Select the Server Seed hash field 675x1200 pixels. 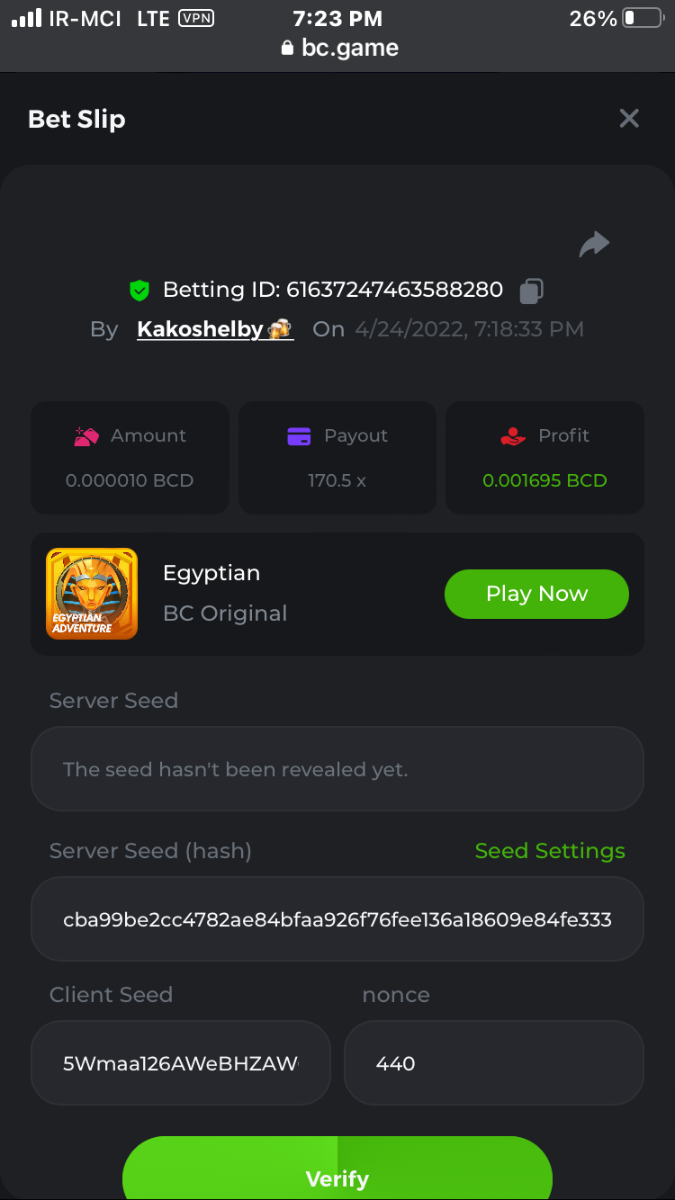337,919
